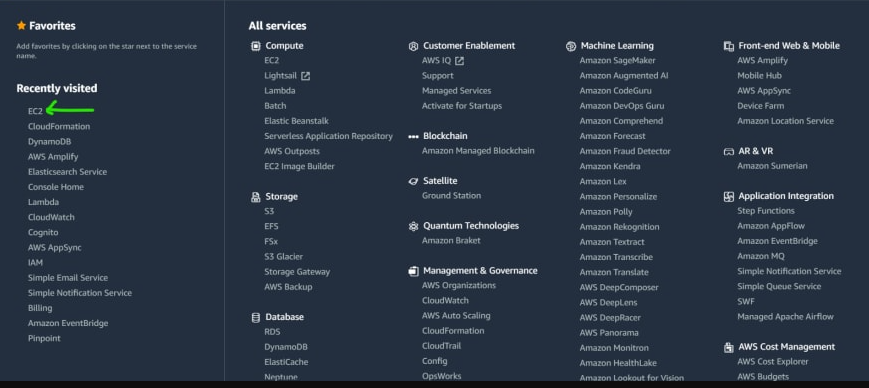Click the Quantum Technologies atom icon

point(413,226)
